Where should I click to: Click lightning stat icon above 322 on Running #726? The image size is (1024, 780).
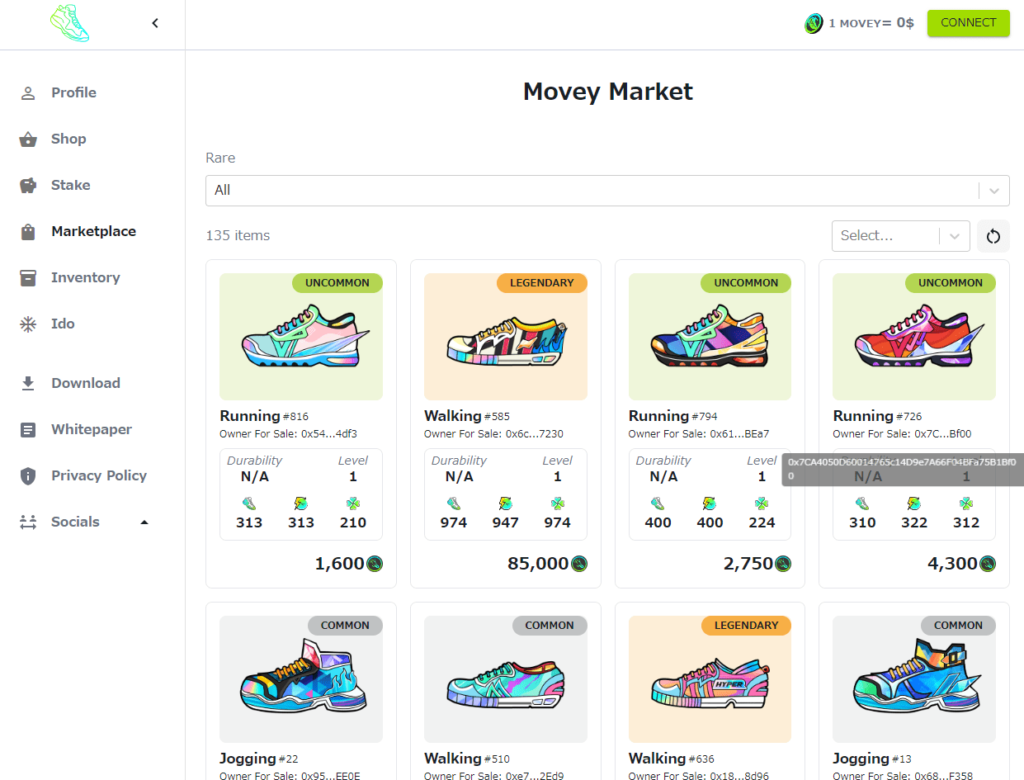point(914,504)
